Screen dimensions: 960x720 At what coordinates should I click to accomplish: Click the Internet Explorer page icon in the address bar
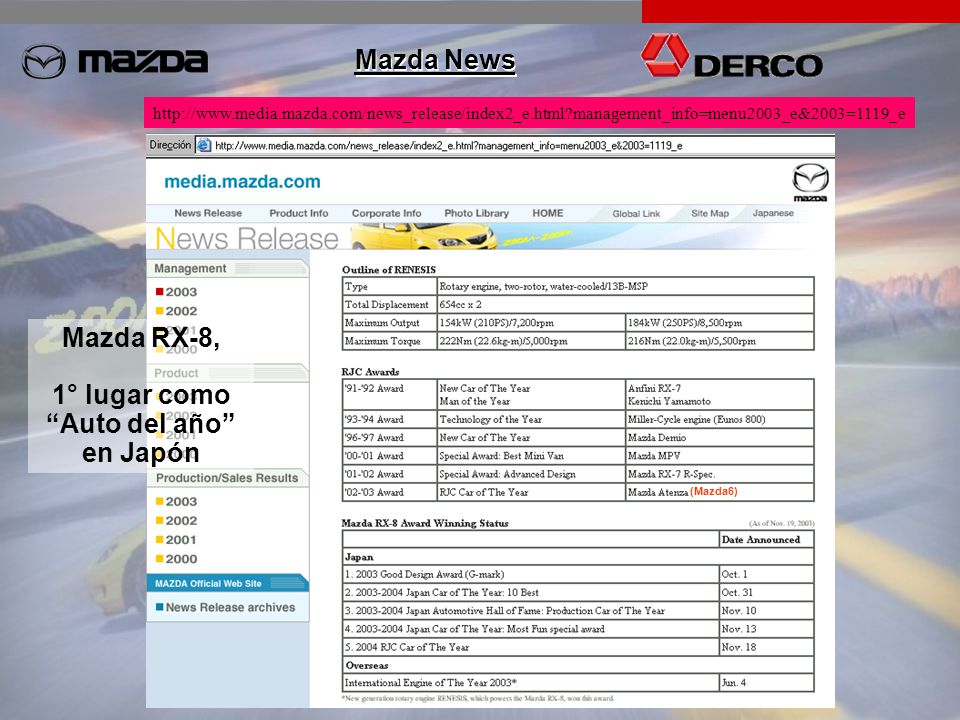(x=204, y=145)
